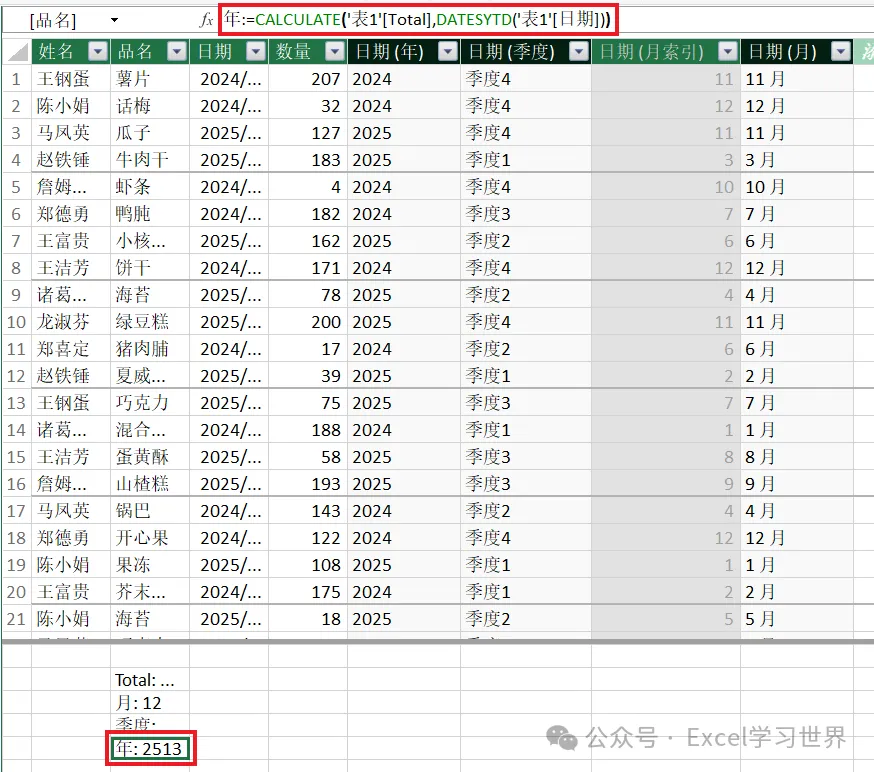Open the 日期 (月) column filter dropdown
The width and height of the screenshot is (874, 772).
(841, 52)
